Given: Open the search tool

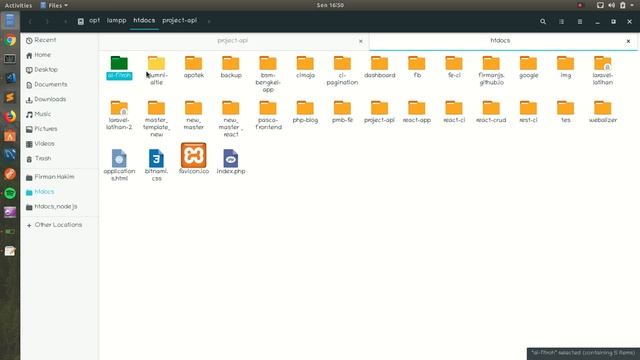Looking at the screenshot, I should [x=543, y=21].
